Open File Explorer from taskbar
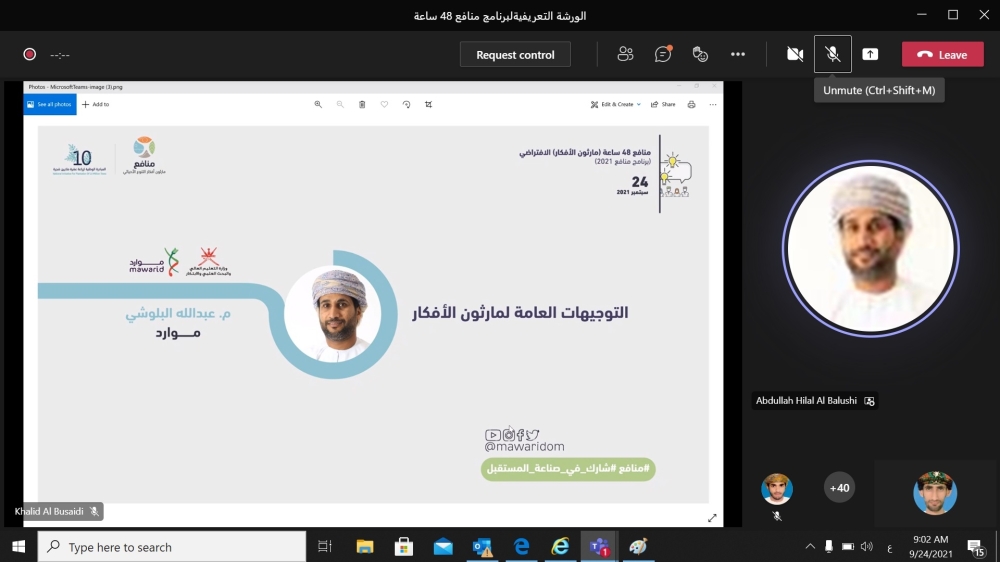The width and height of the screenshot is (1000, 562). coord(365,547)
